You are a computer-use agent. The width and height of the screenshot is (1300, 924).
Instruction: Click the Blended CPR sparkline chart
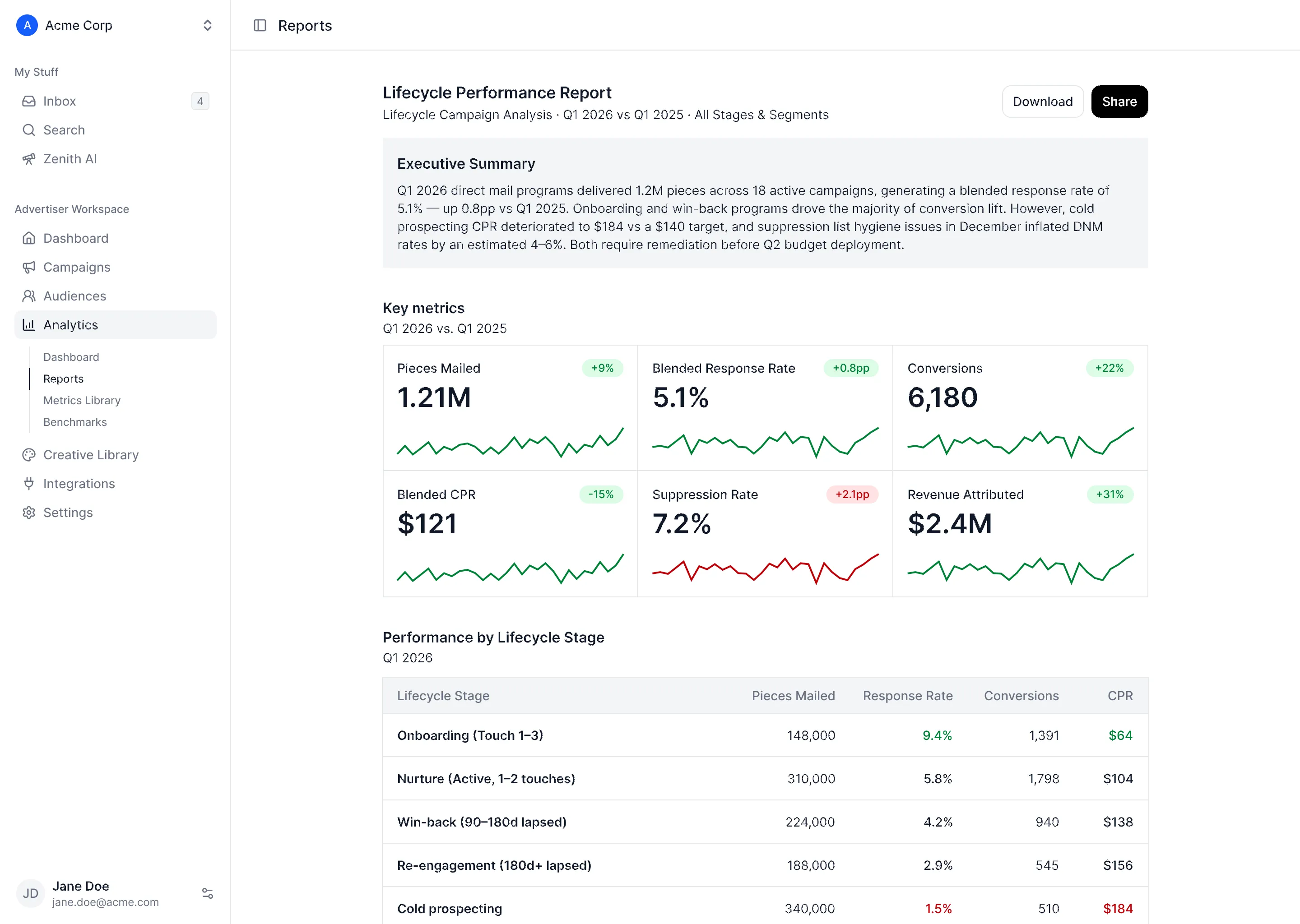[x=510, y=568]
